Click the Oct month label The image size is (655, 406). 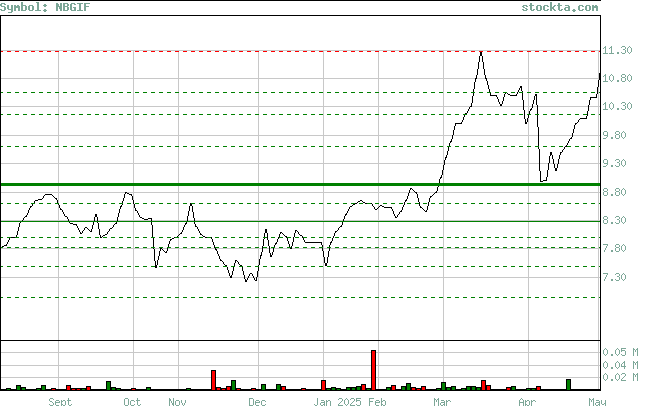tap(132, 401)
